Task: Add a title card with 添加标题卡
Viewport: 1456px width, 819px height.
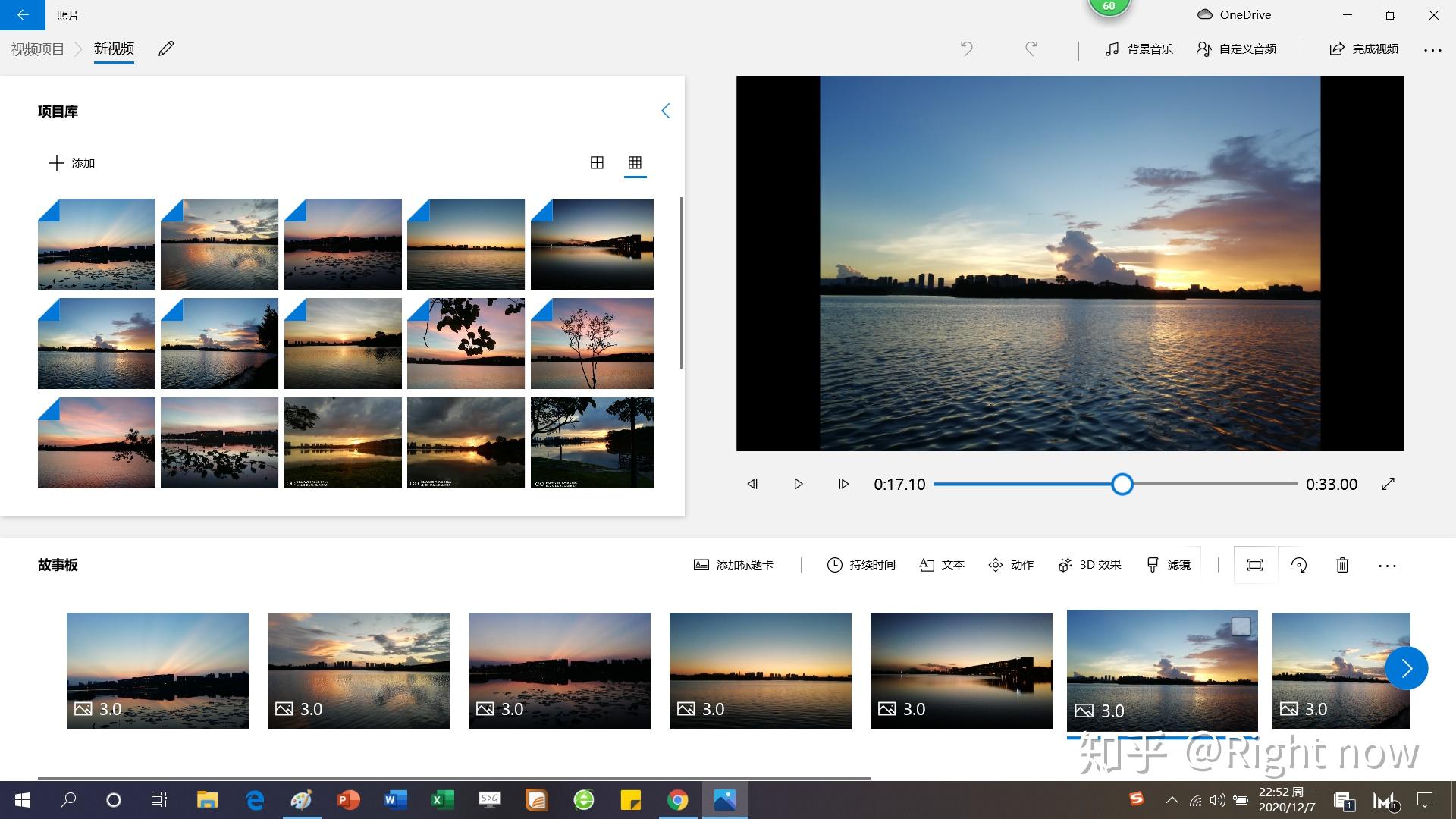Action: (733, 565)
